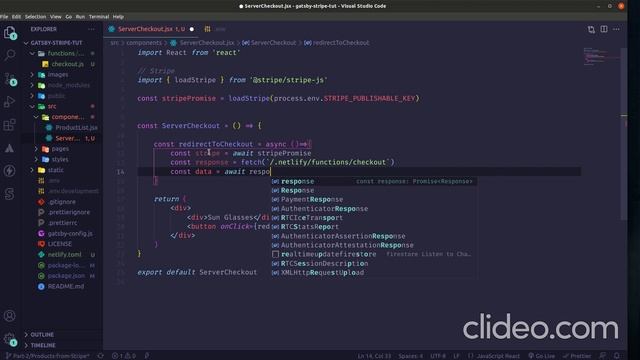
Task: Open the Selection menu
Action: pyautogui.click(x=36, y=17)
